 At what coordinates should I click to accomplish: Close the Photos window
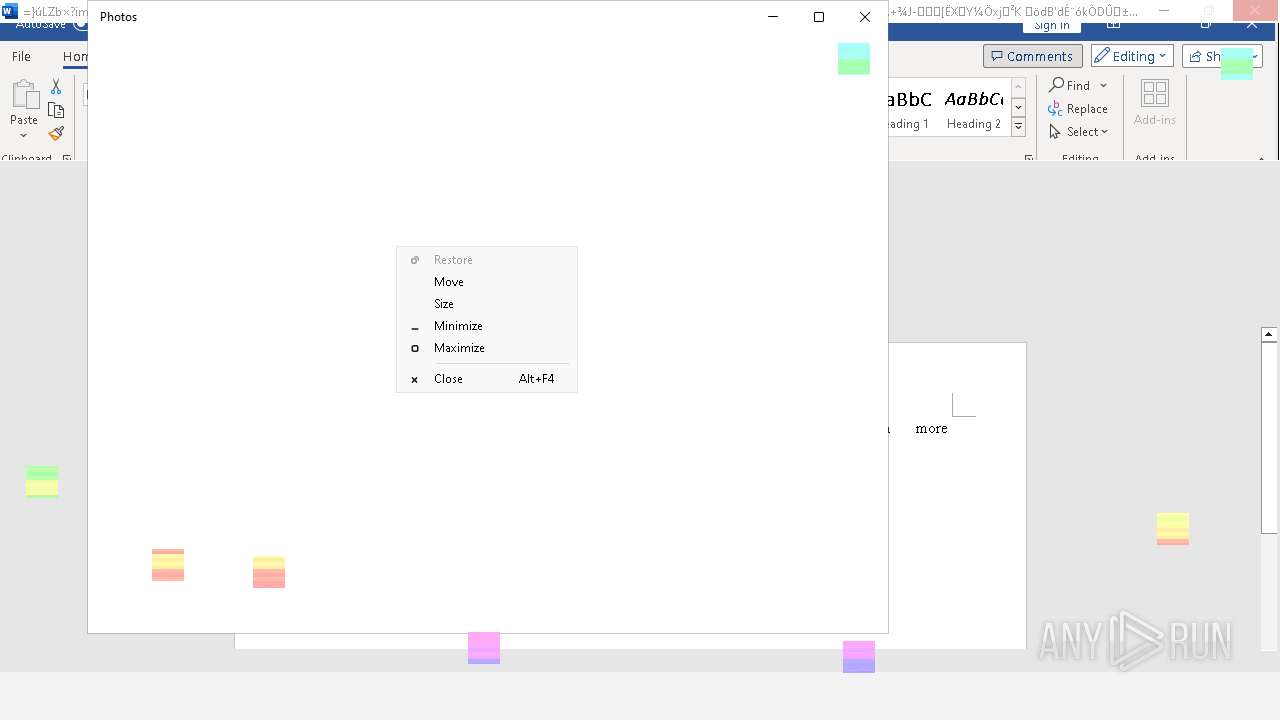coord(865,17)
